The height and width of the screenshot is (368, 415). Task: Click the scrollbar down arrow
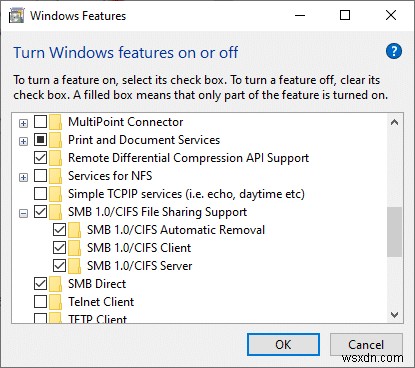point(394,315)
